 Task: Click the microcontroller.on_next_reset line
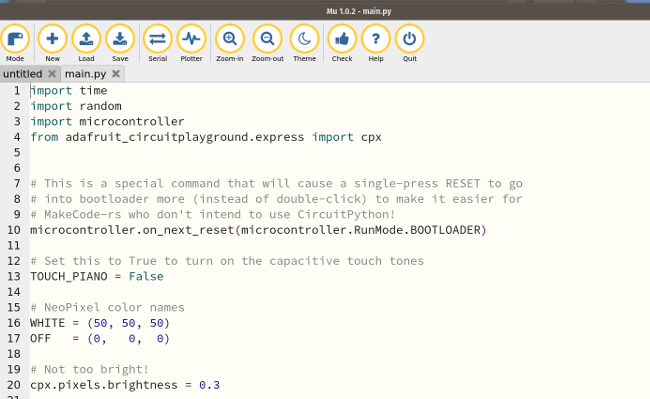pyautogui.click(x=258, y=230)
